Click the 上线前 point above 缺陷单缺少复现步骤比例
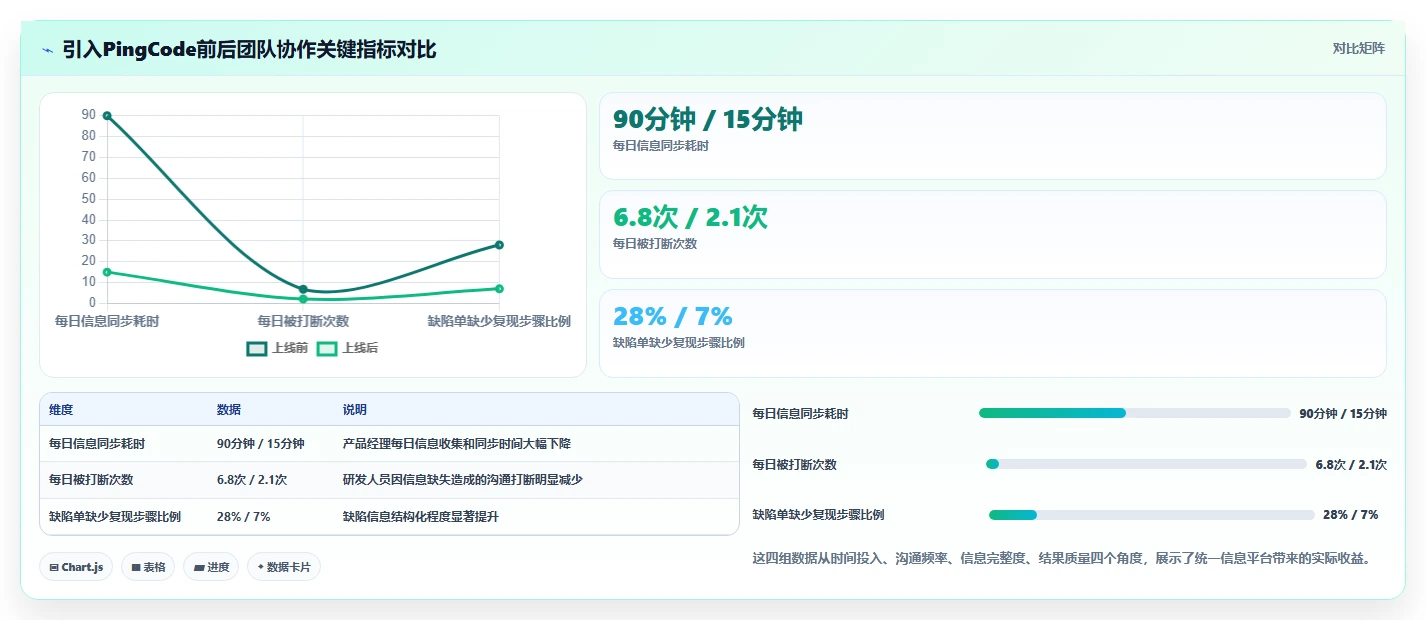The height and width of the screenshot is (620, 1426). coord(499,245)
